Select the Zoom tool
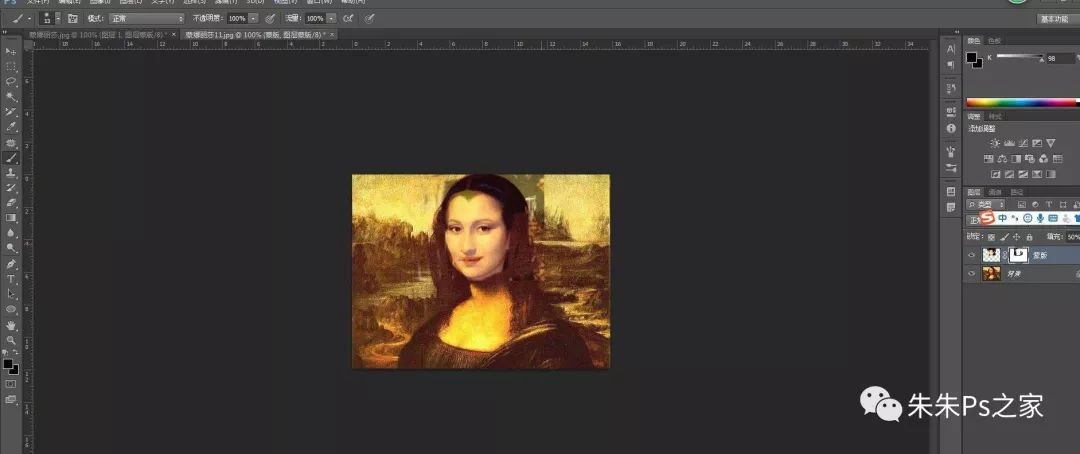This screenshot has height=454, width=1080. (11, 340)
